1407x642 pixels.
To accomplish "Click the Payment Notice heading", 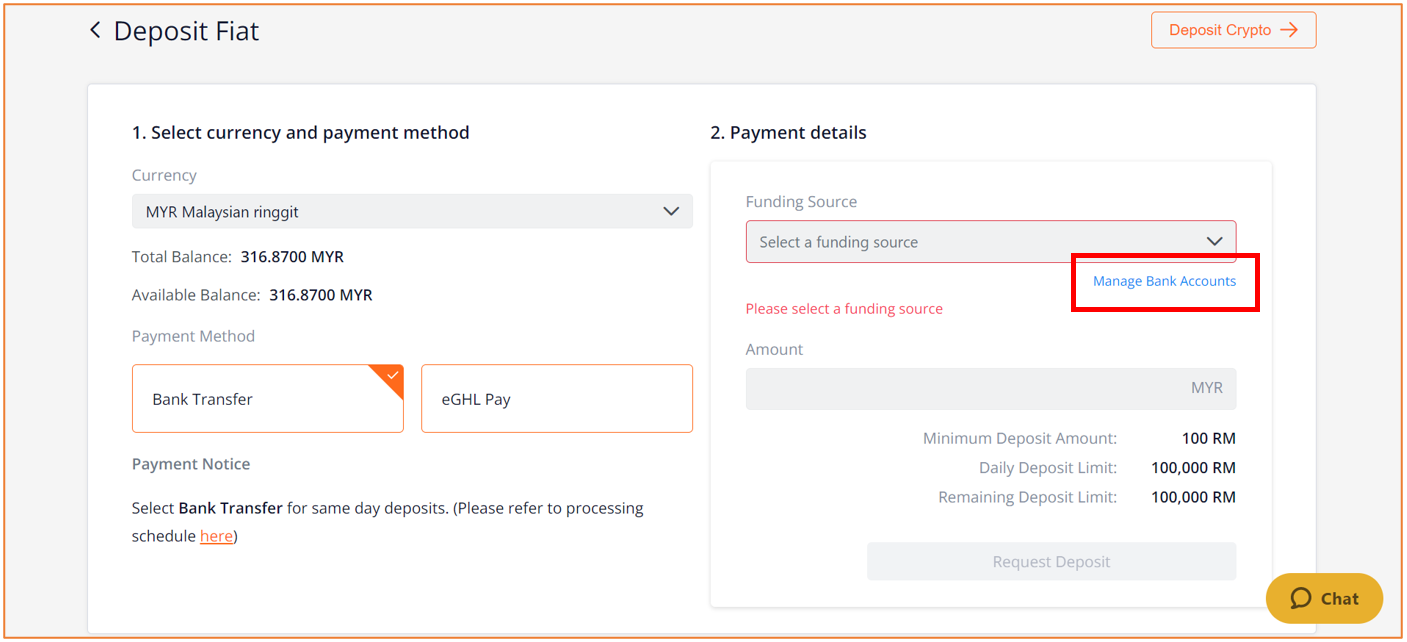I will [x=191, y=464].
